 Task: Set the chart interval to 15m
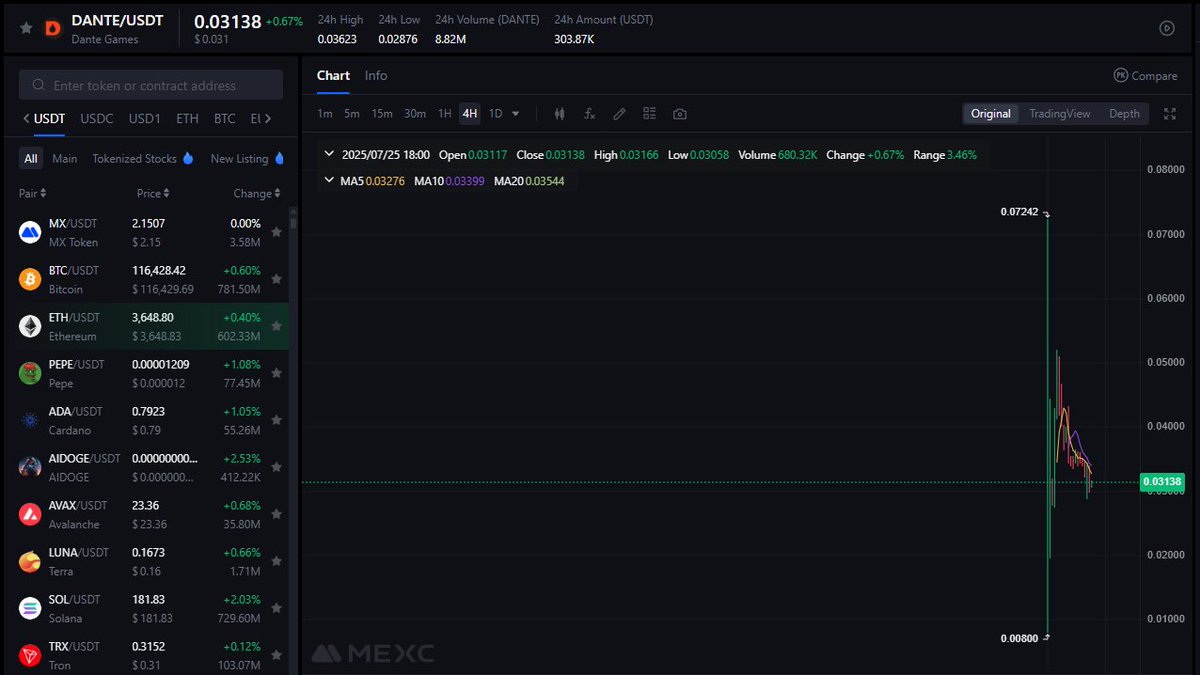382,114
